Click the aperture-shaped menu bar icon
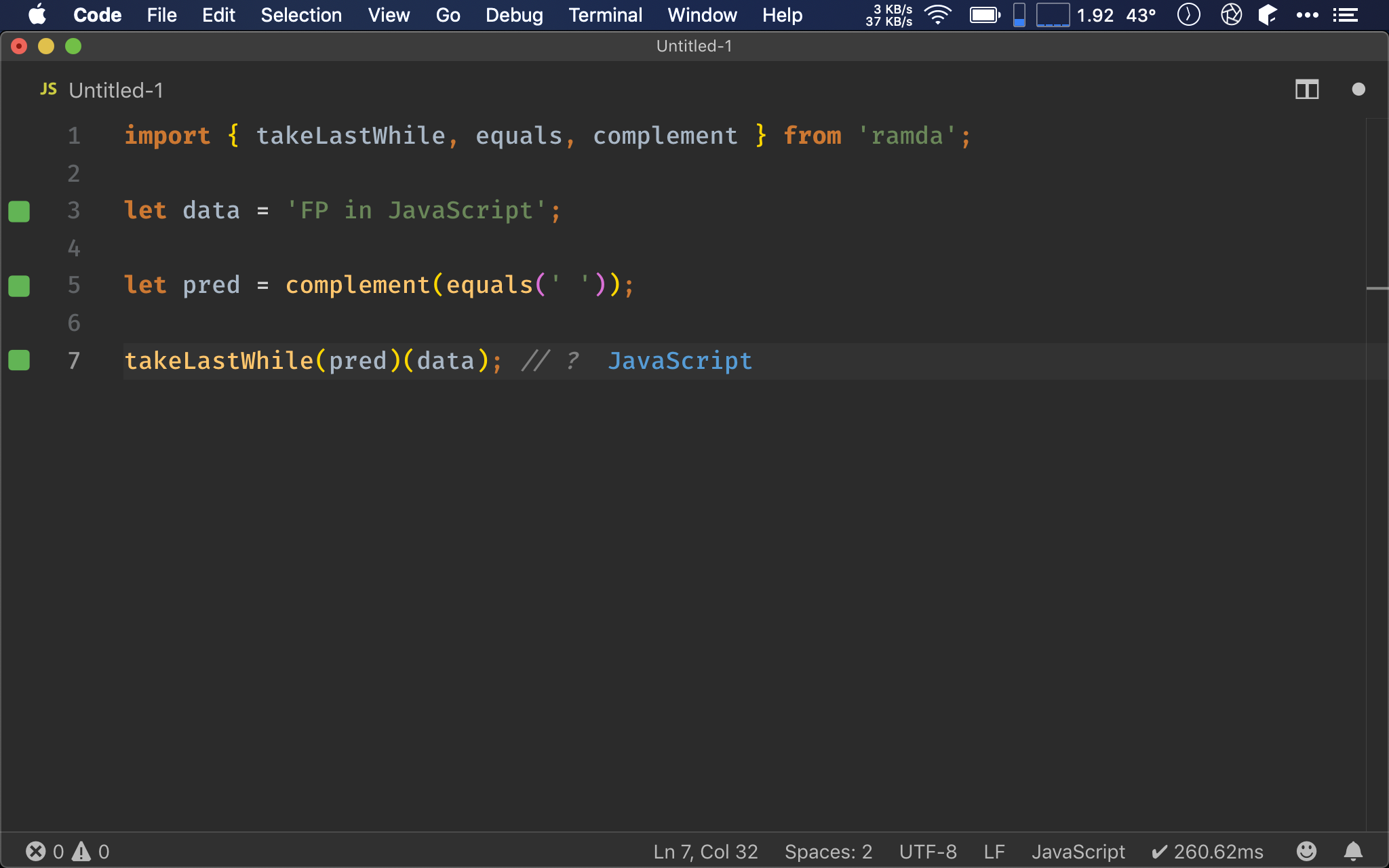The image size is (1389, 868). coord(1231,15)
